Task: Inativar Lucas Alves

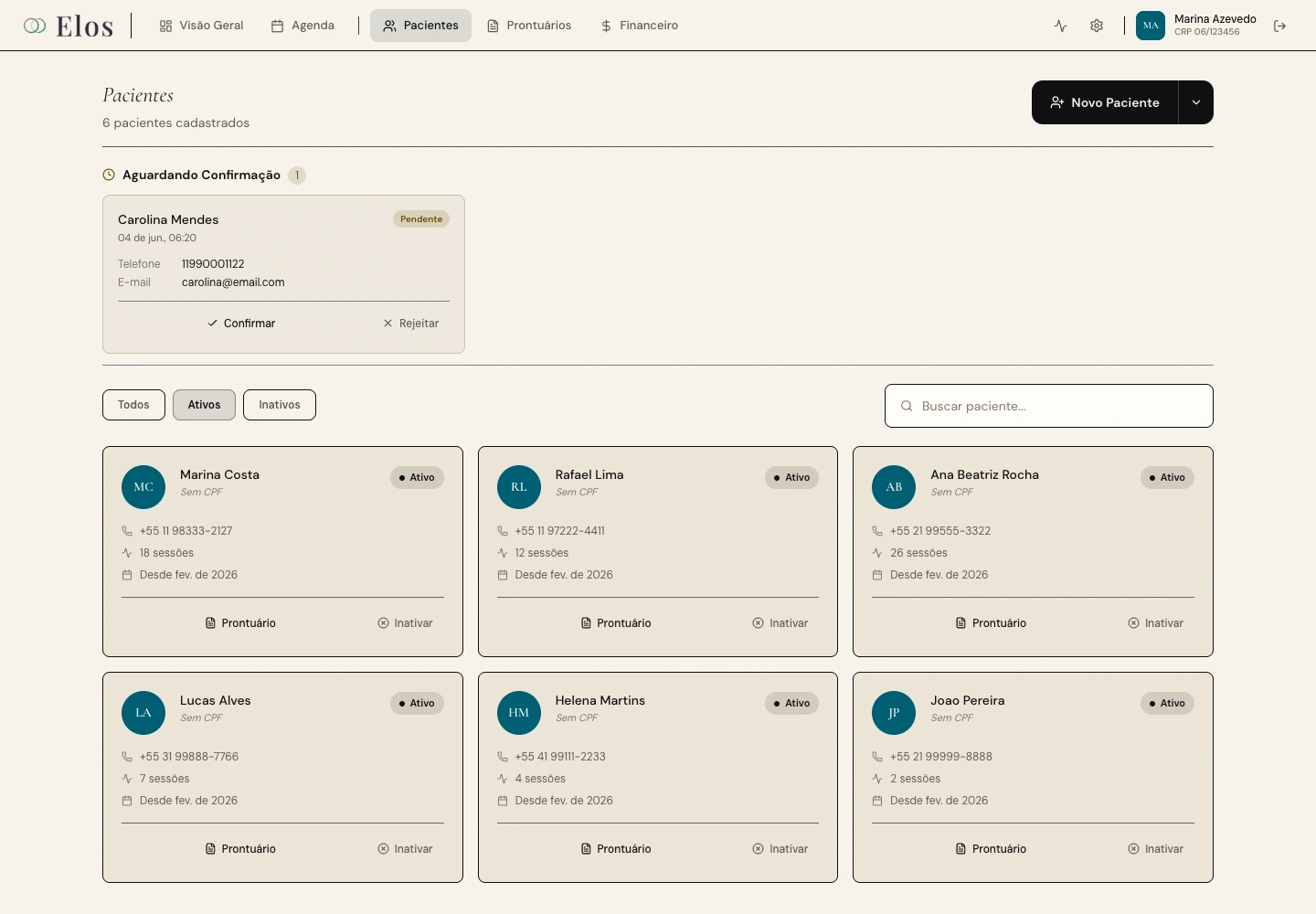Action: 406,849
